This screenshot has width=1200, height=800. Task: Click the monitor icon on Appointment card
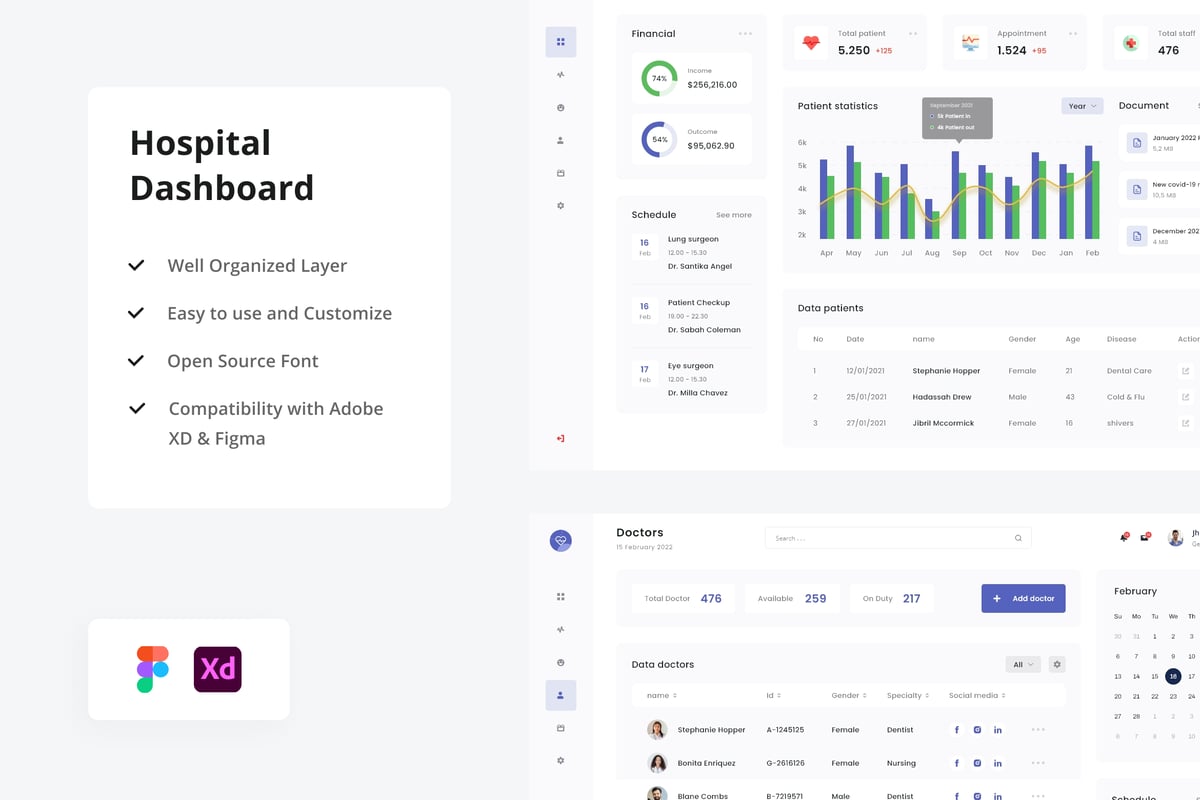click(970, 42)
